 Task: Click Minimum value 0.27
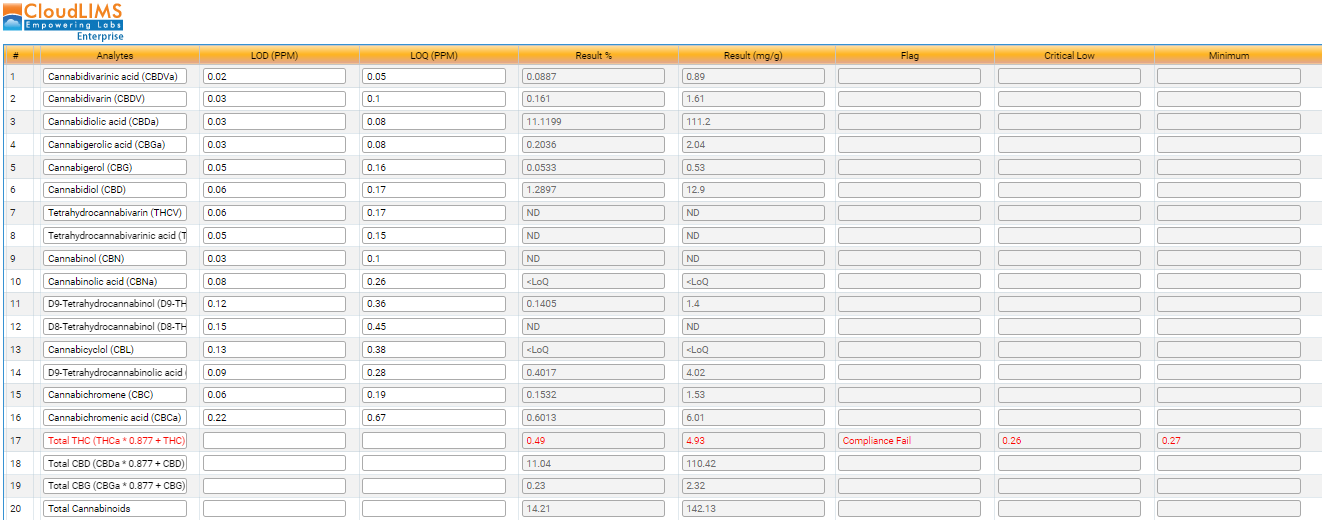[x=1229, y=440]
